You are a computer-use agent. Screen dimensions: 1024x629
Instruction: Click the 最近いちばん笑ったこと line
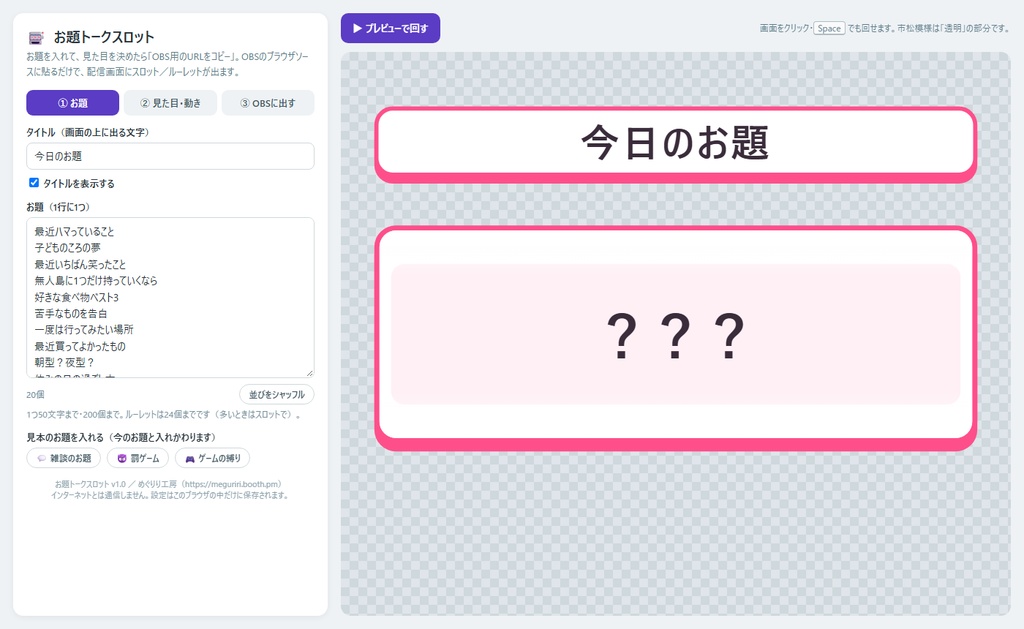click(x=80, y=264)
